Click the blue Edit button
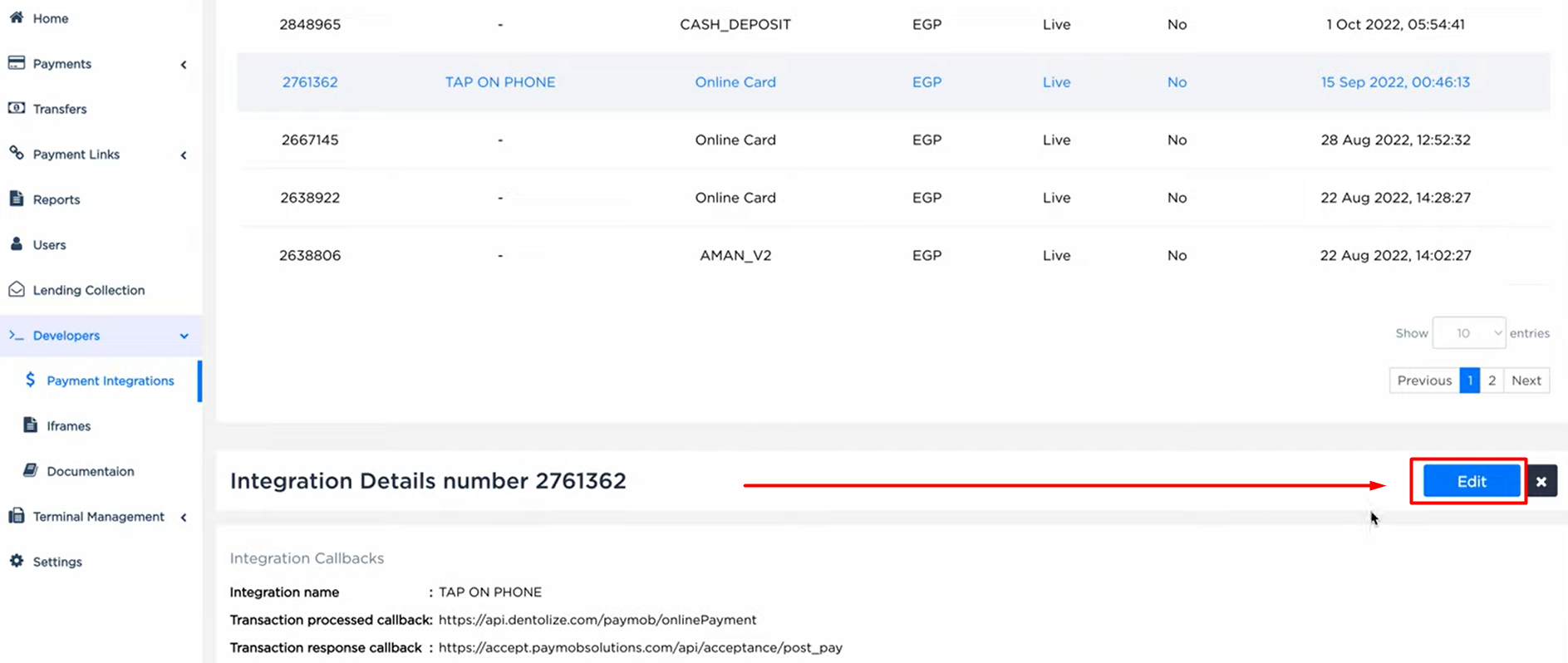The image size is (1568, 663). [1472, 481]
